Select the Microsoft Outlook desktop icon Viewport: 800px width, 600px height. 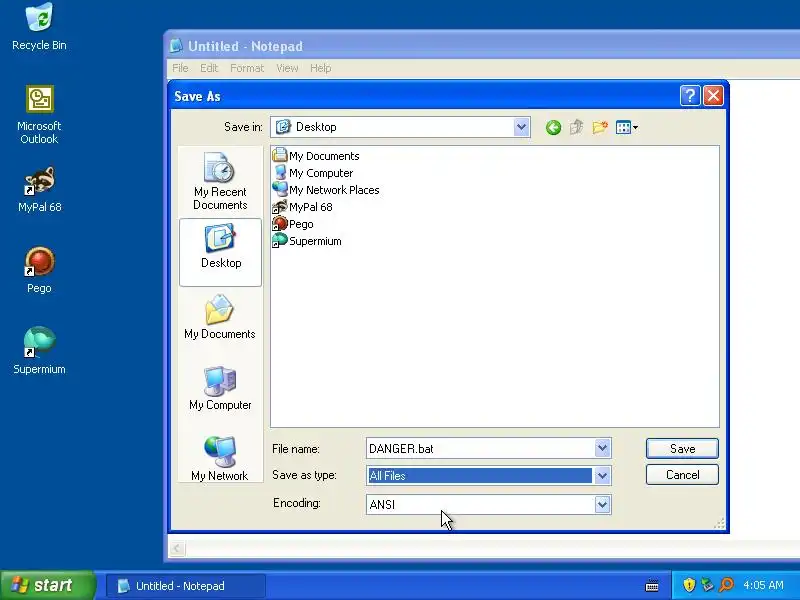click(x=39, y=114)
